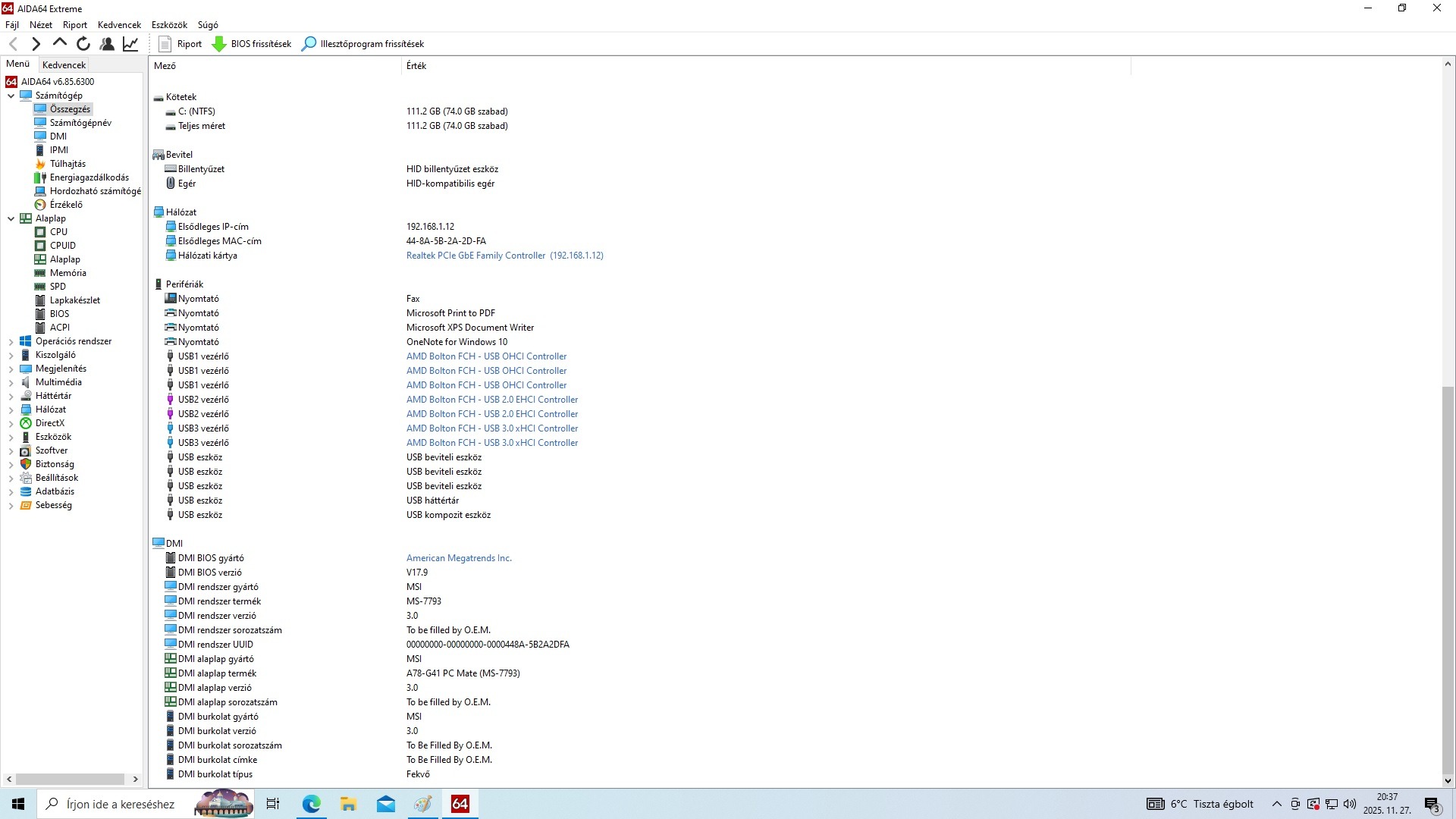Open the Eszközök menu

(169, 25)
